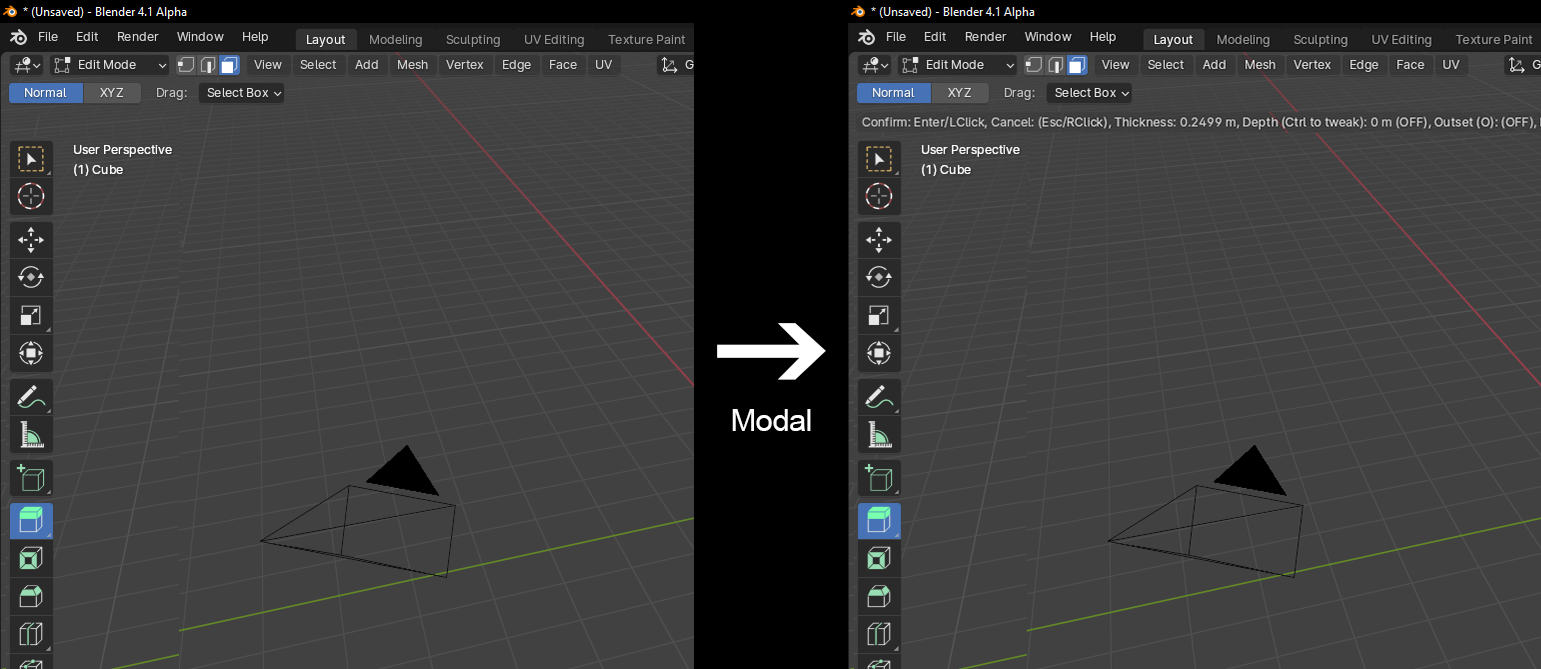Open the Select menu in left window header
The width and height of the screenshot is (1541, 669).
pyautogui.click(x=318, y=65)
